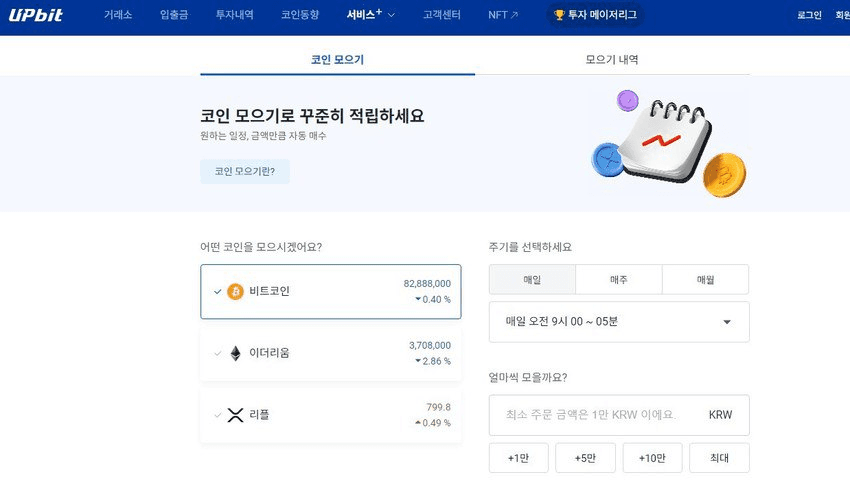Add 50,000 with the +5만 button
Image resolution: width=850 pixels, height=499 pixels.
pyautogui.click(x=585, y=458)
